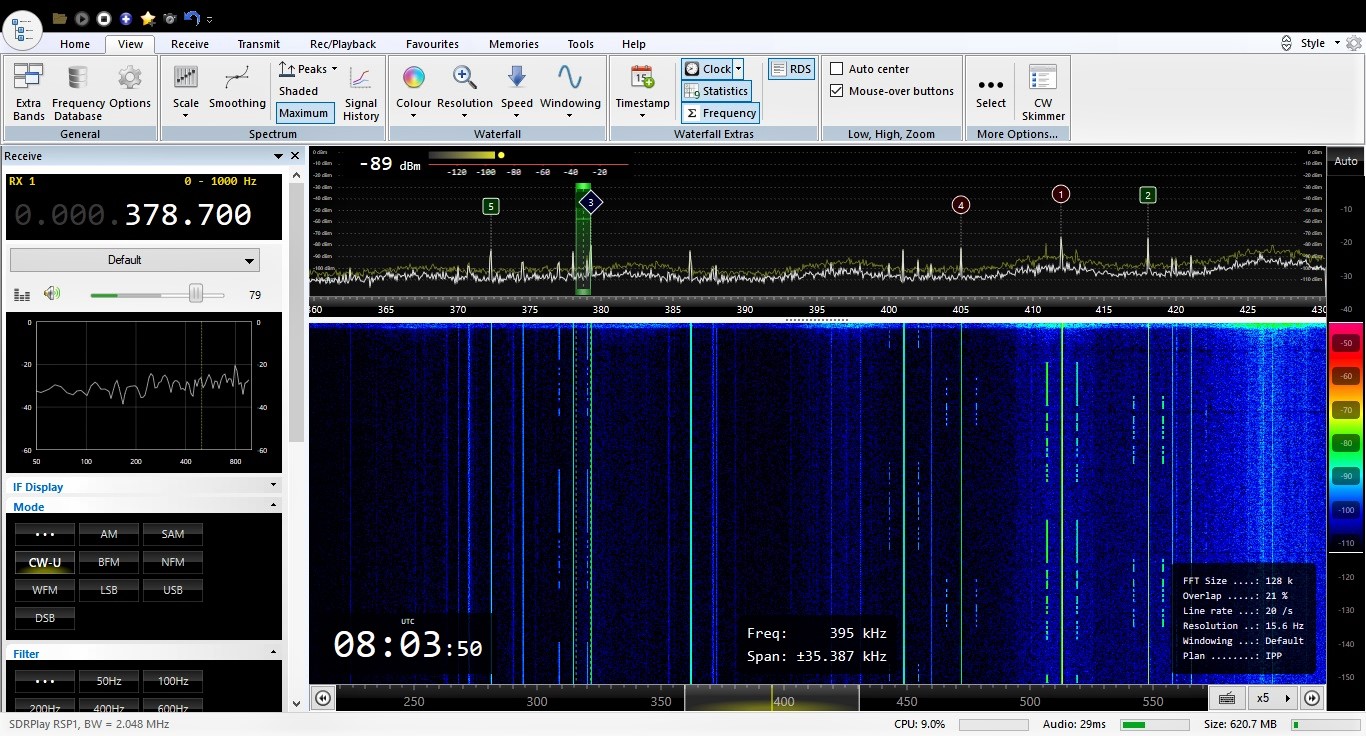The image size is (1366, 736).
Task: Open the Scale settings
Action: tap(186, 92)
